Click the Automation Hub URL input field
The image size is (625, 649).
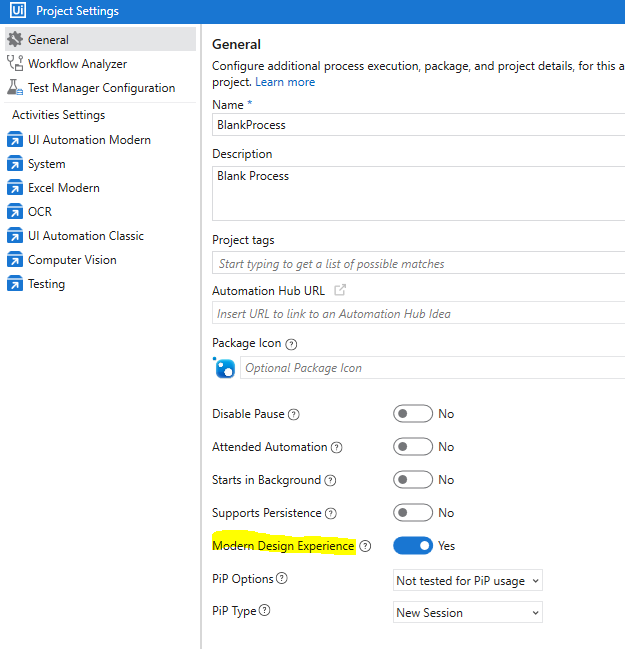point(418,312)
